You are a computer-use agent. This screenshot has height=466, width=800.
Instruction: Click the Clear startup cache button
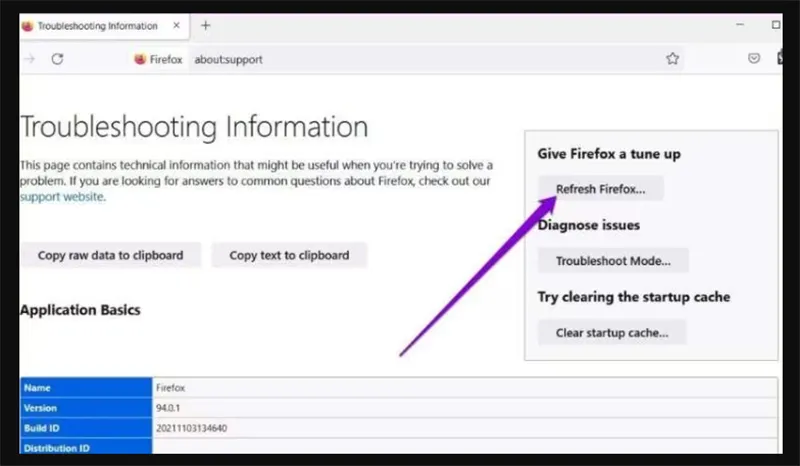tap(612, 333)
